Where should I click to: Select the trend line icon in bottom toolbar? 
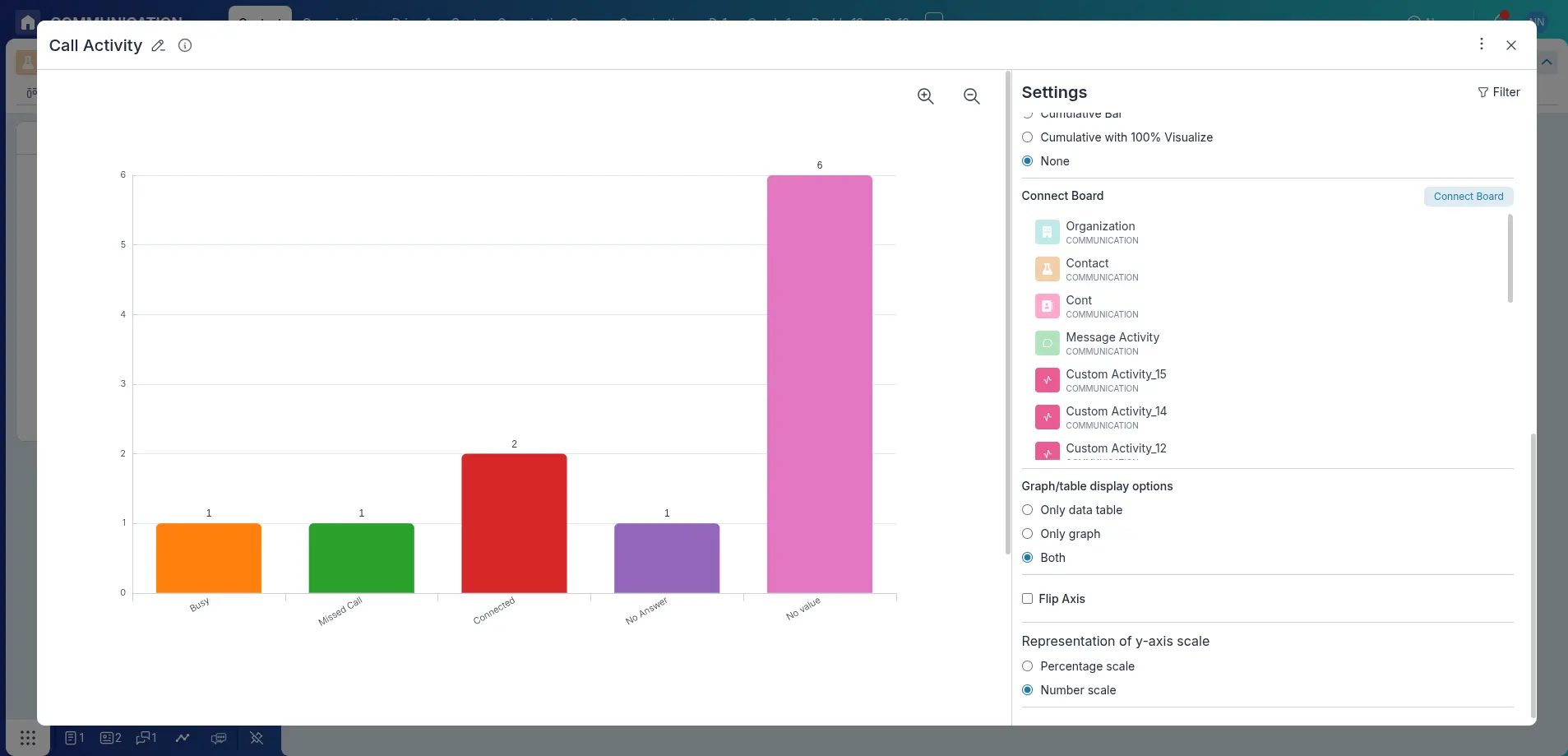pyautogui.click(x=182, y=738)
